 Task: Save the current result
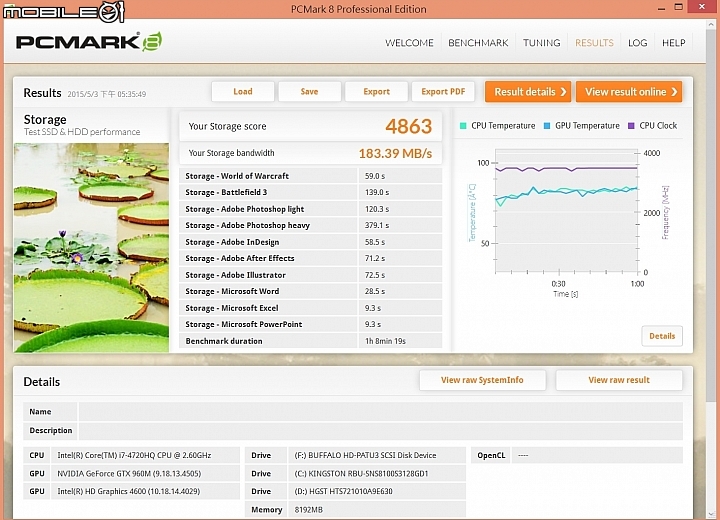(x=309, y=91)
